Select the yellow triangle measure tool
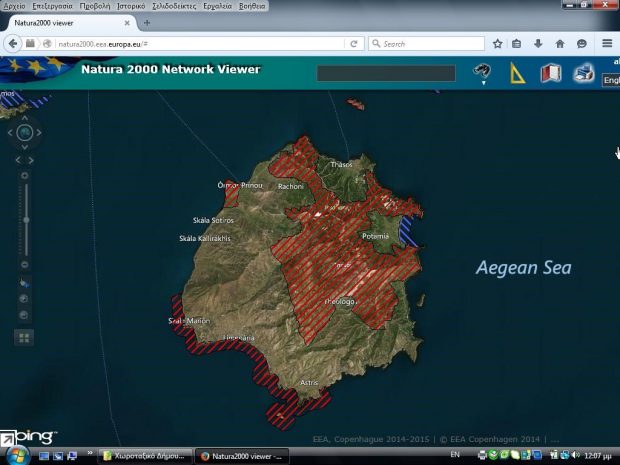The image size is (620, 465). pos(517,73)
